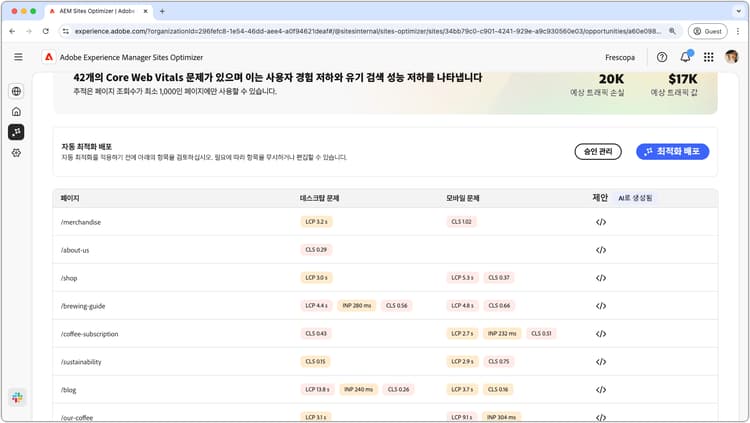Select the /shop page row
This screenshot has width=750, height=423.
(385, 278)
